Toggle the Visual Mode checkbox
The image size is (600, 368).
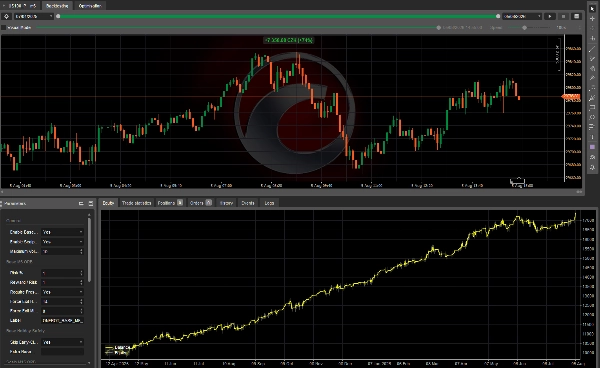pyautogui.click(x=4, y=28)
